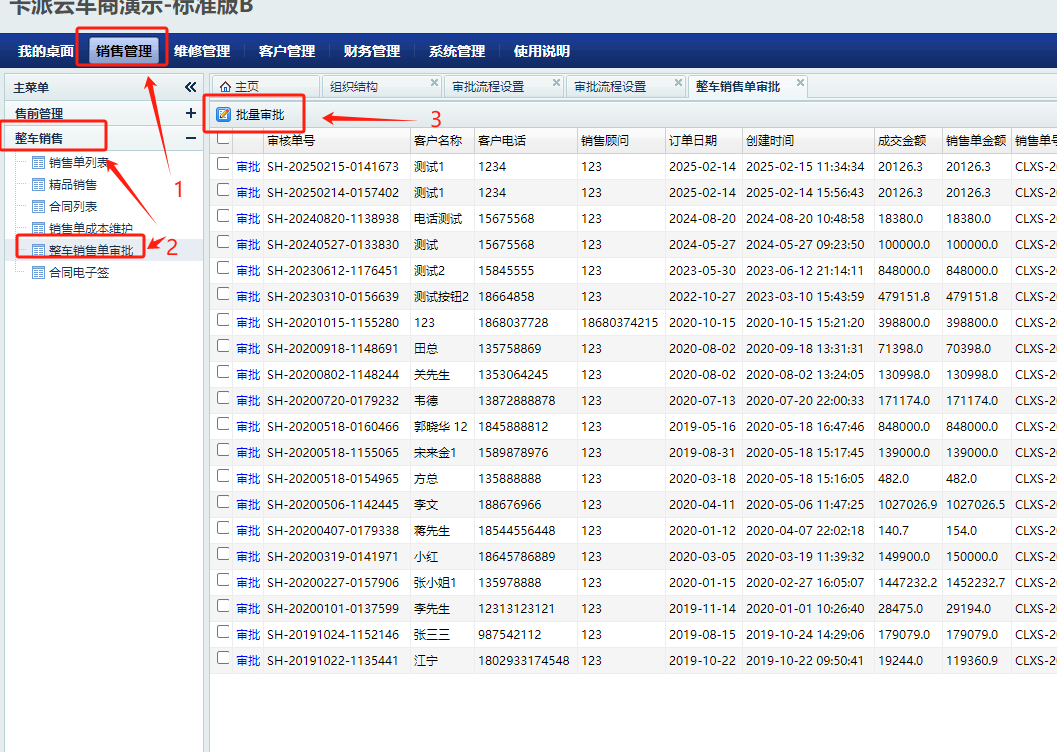
Task: Collapse the 主菜单 sidebar panel
Action: tap(190, 87)
